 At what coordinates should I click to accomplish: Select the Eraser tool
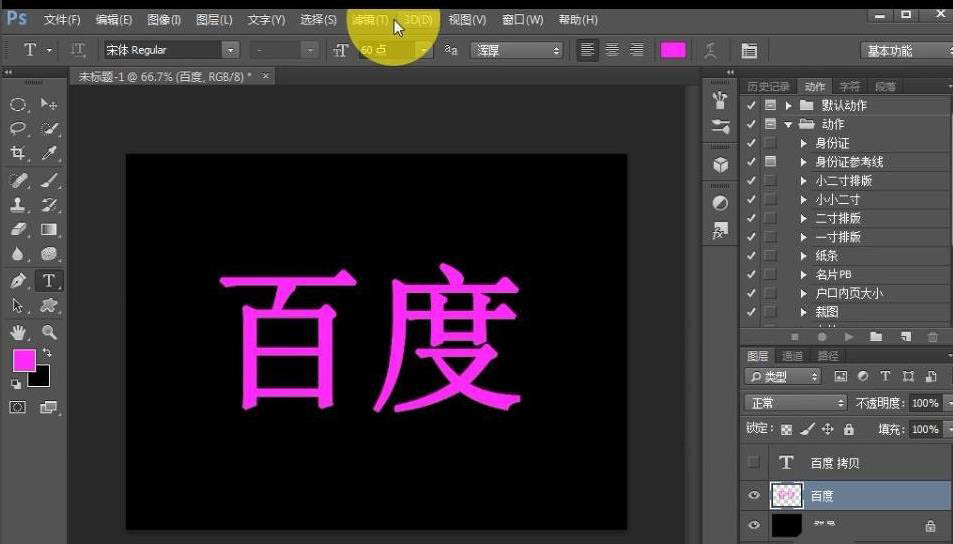[18, 229]
